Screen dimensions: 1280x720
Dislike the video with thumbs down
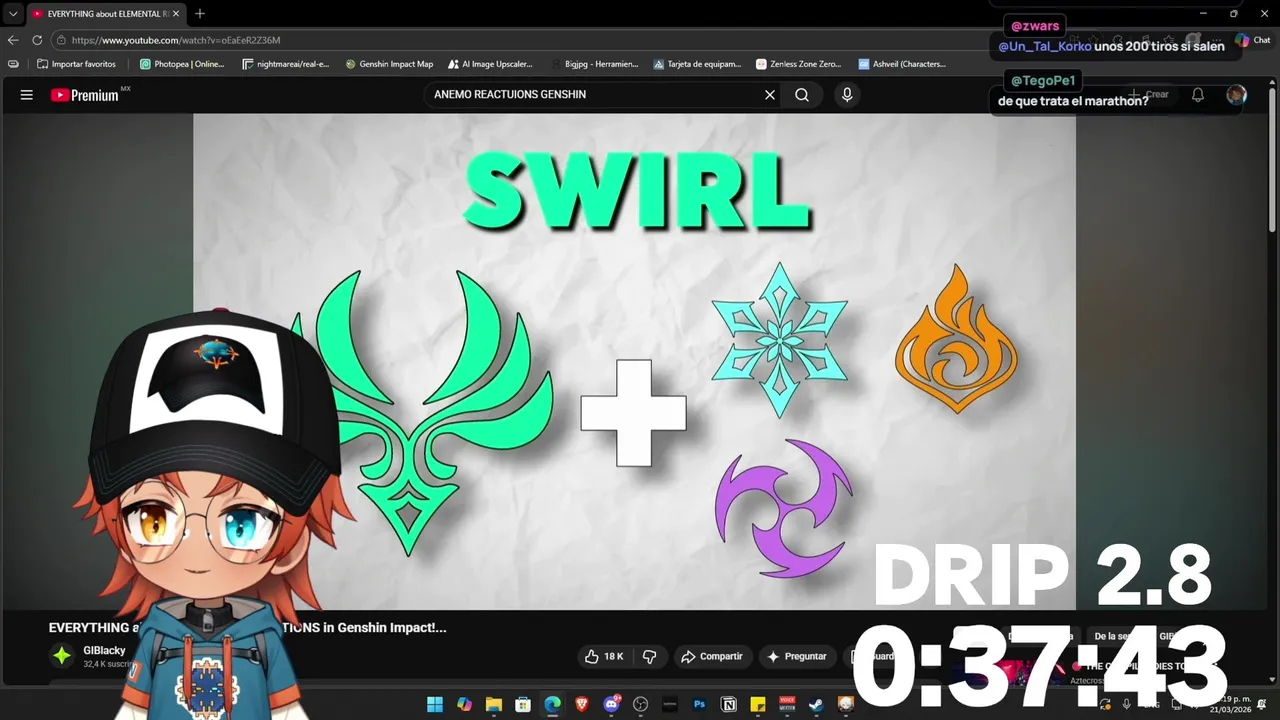(x=650, y=656)
